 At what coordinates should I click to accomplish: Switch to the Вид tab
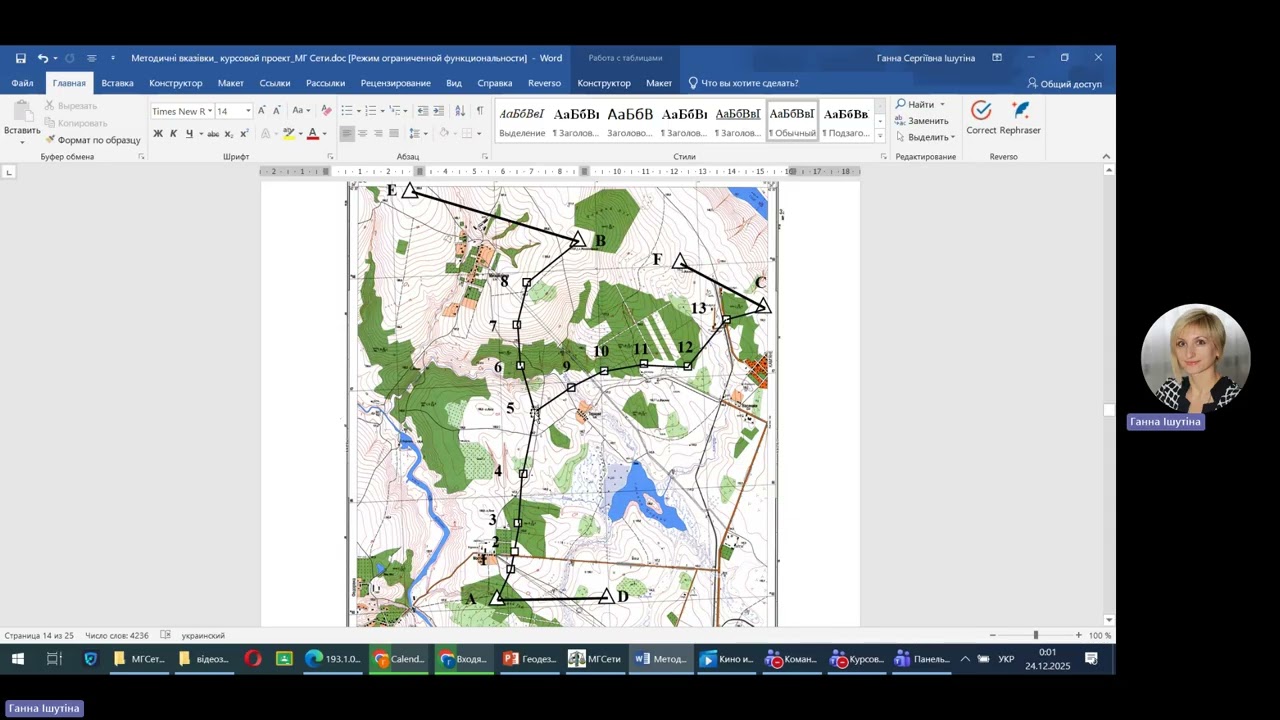pyautogui.click(x=454, y=83)
